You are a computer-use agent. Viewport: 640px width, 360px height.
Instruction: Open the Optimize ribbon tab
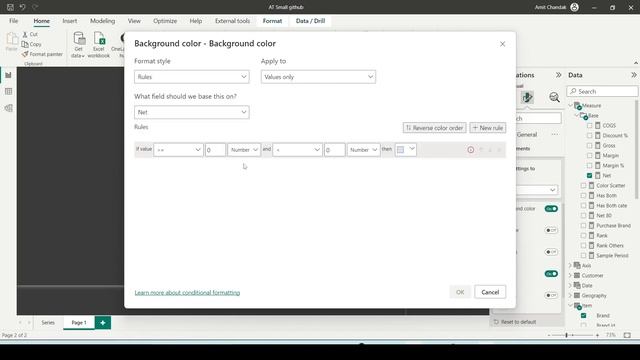click(165, 21)
